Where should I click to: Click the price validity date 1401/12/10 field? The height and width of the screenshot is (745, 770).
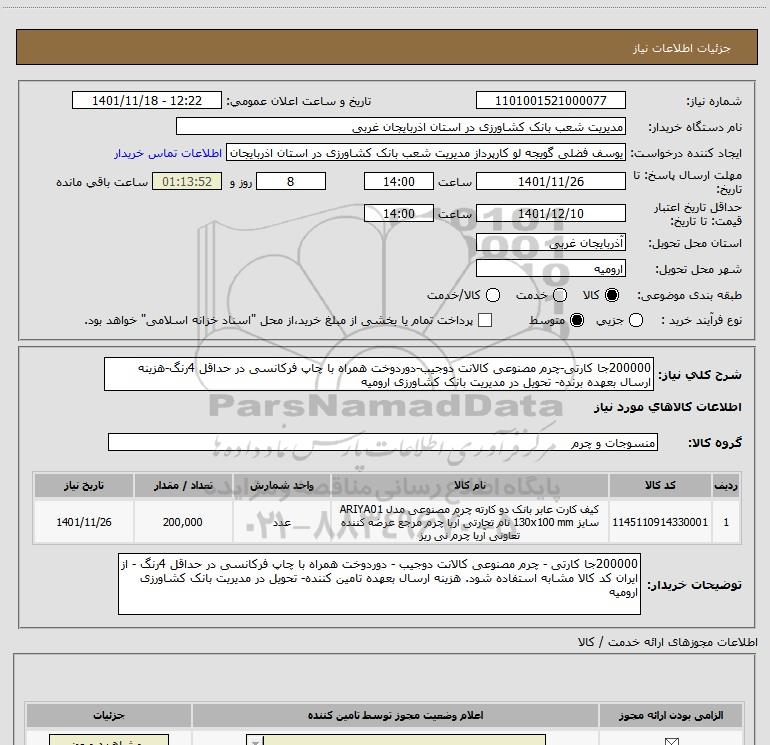[550, 214]
